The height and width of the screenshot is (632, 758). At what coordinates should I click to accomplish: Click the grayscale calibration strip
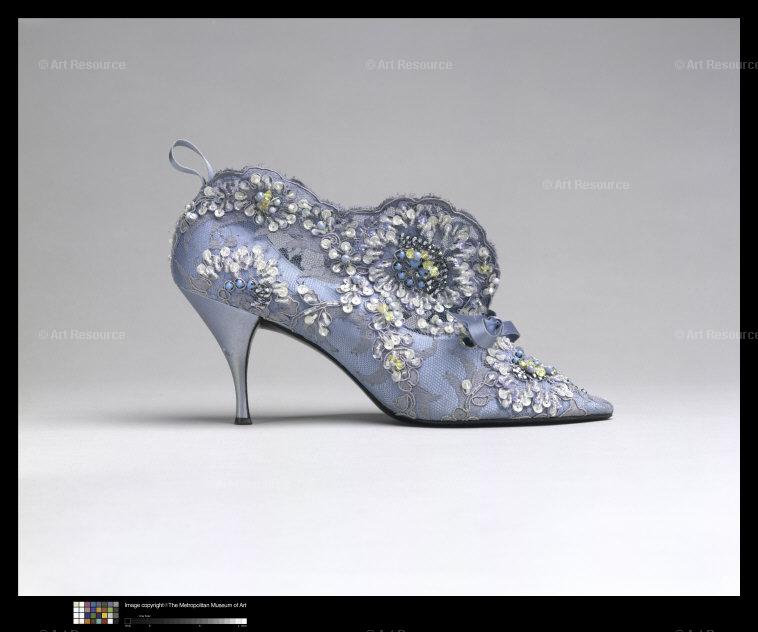pyautogui.click(x=186, y=621)
